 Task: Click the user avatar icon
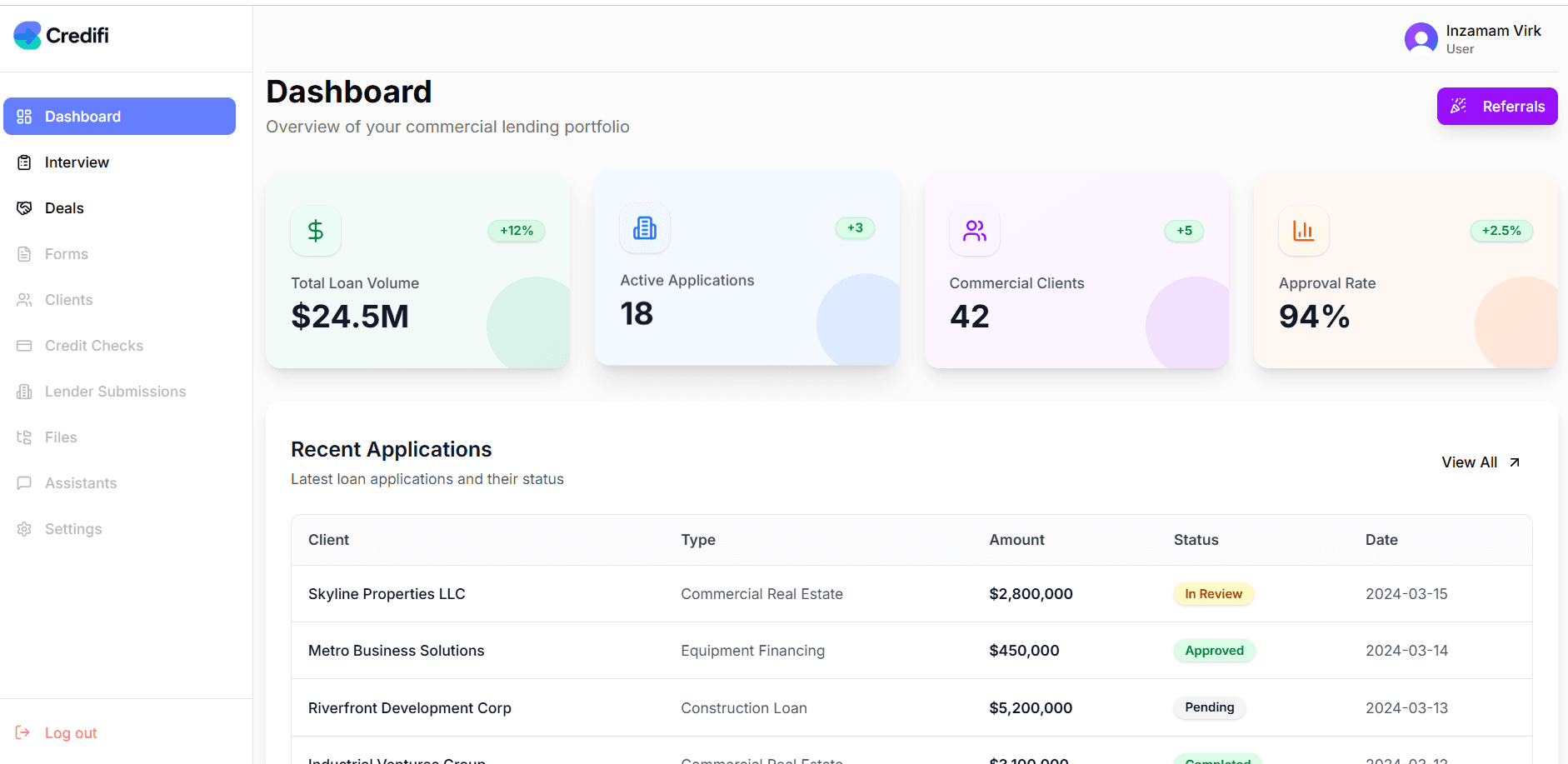(x=1421, y=38)
